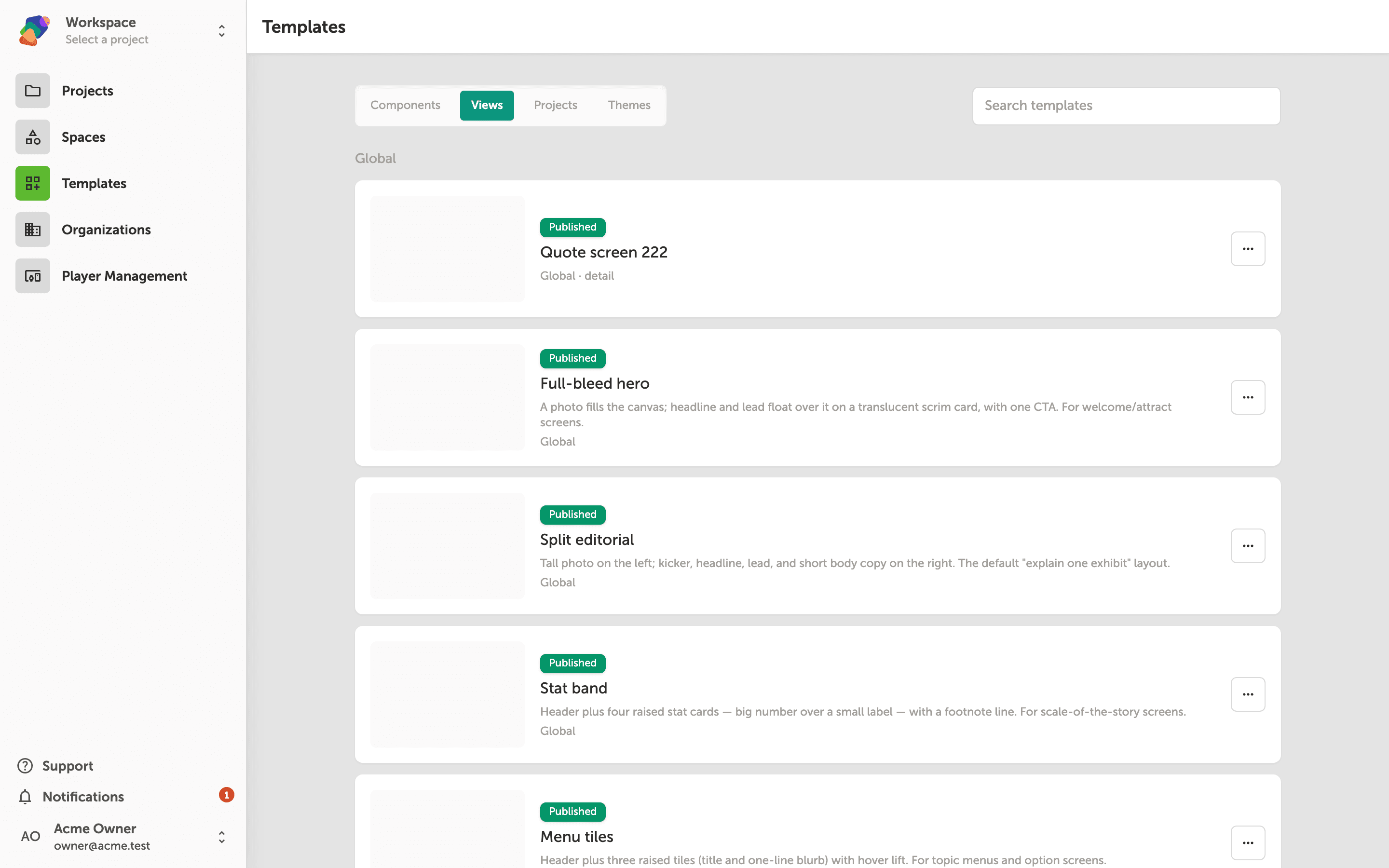Open Player Management label
The image size is (1389, 868).
click(x=124, y=276)
